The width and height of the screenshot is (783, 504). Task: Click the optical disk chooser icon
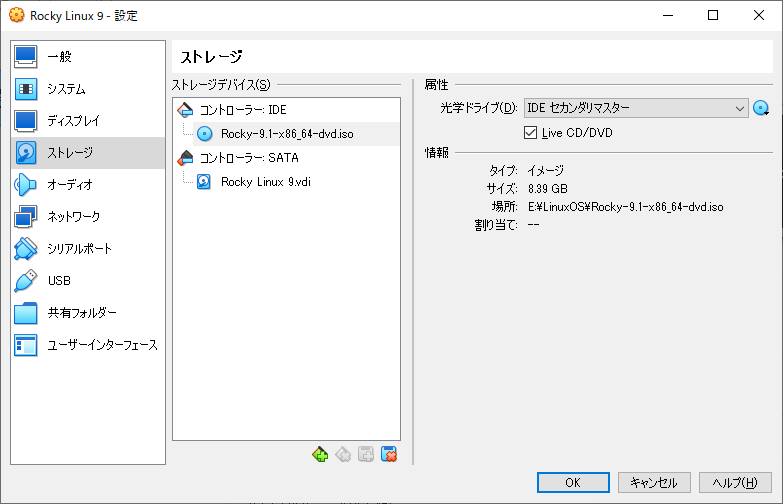pyautogui.click(x=761, y=108)
